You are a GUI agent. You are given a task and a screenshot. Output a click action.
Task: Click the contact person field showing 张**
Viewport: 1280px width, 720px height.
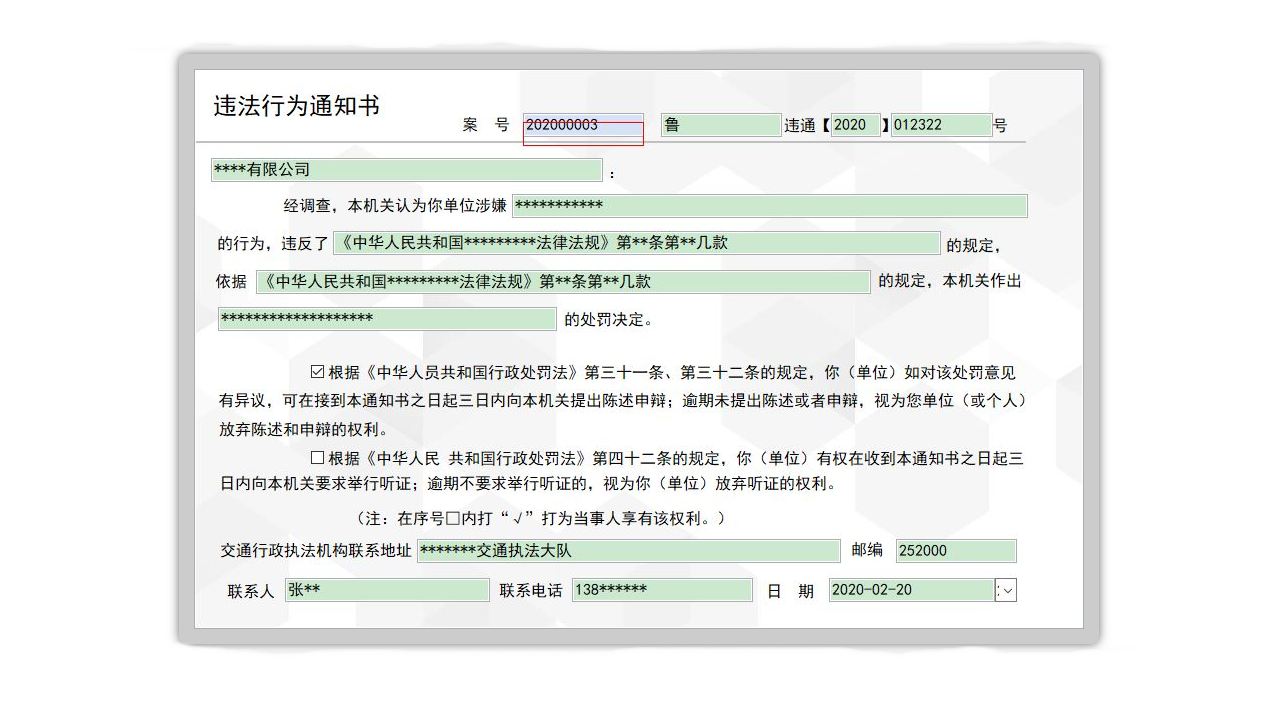pos(386,590)
